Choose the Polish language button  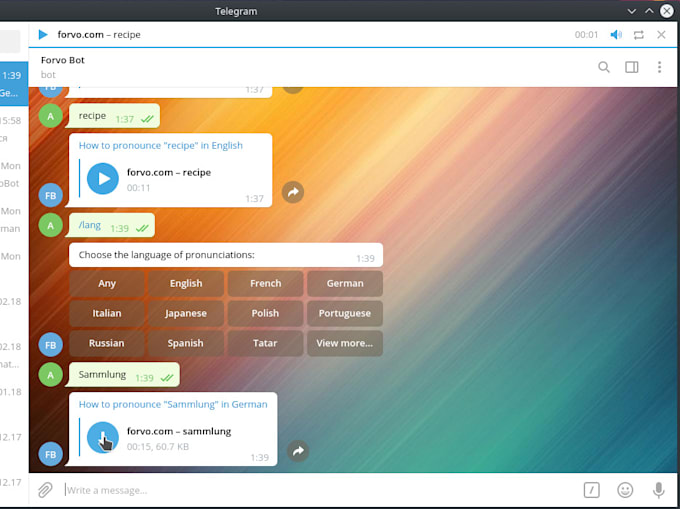265,313
